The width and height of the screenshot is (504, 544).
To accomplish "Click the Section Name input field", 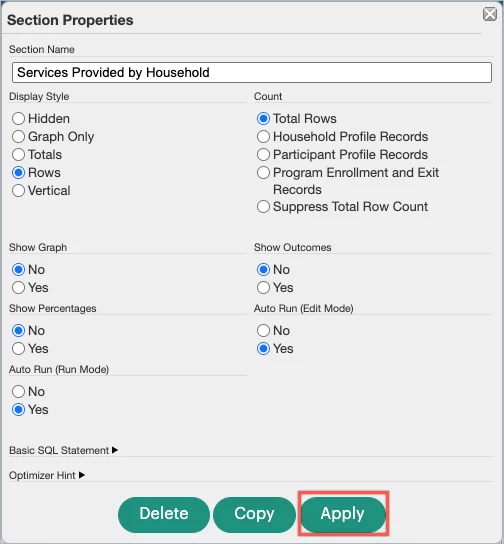I will [x=252, y=73].
